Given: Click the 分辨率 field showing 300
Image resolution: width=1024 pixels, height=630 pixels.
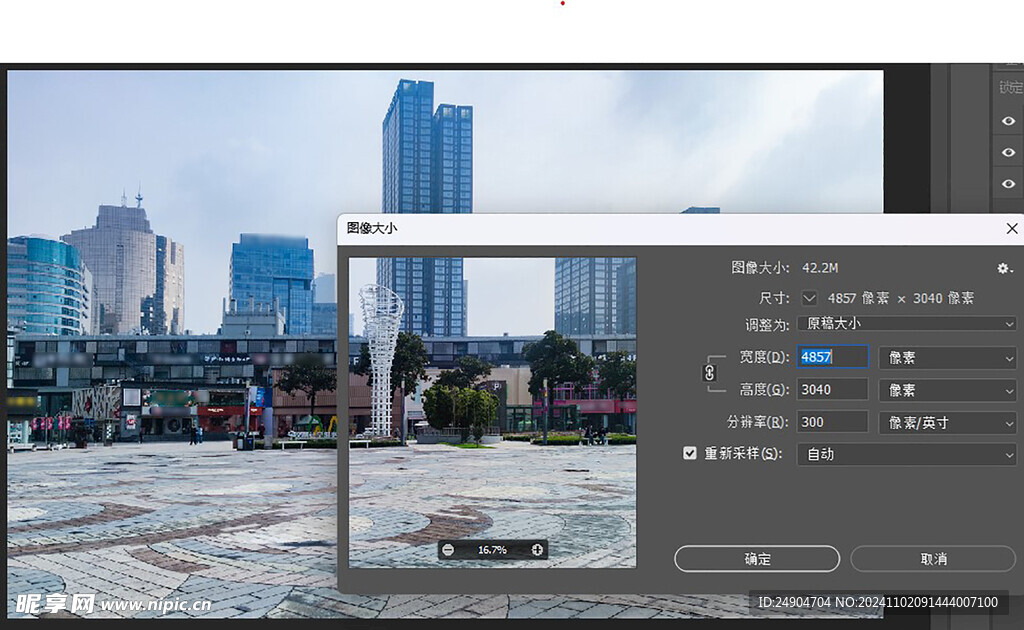Looking at the screenshot, I should tap(831, 422).
